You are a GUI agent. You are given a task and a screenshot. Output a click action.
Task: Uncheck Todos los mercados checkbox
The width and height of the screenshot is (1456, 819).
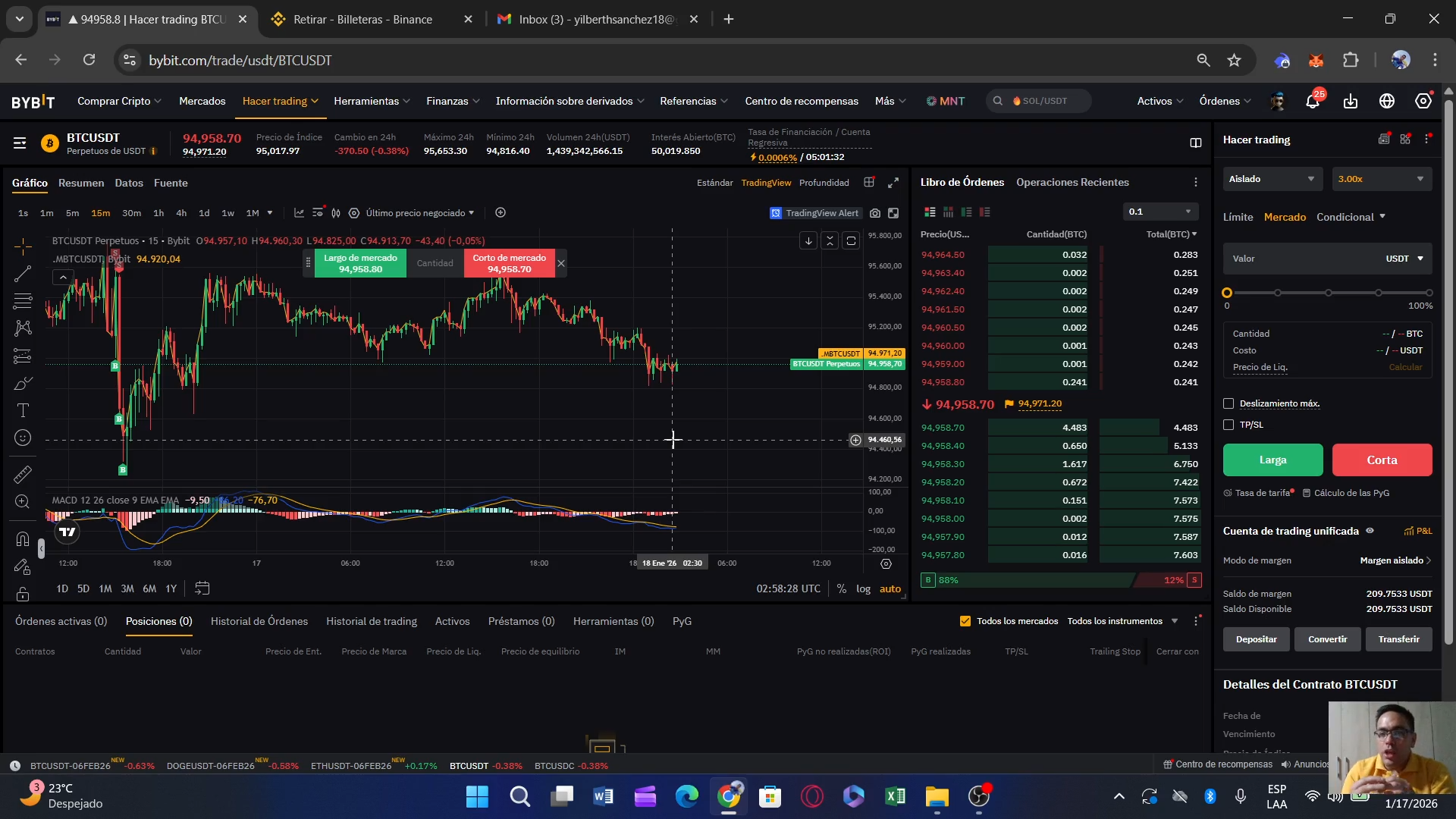tap(965, 621)
